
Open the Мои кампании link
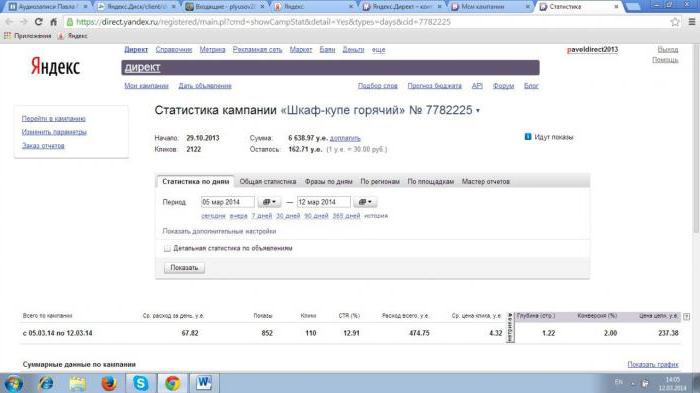146,86
